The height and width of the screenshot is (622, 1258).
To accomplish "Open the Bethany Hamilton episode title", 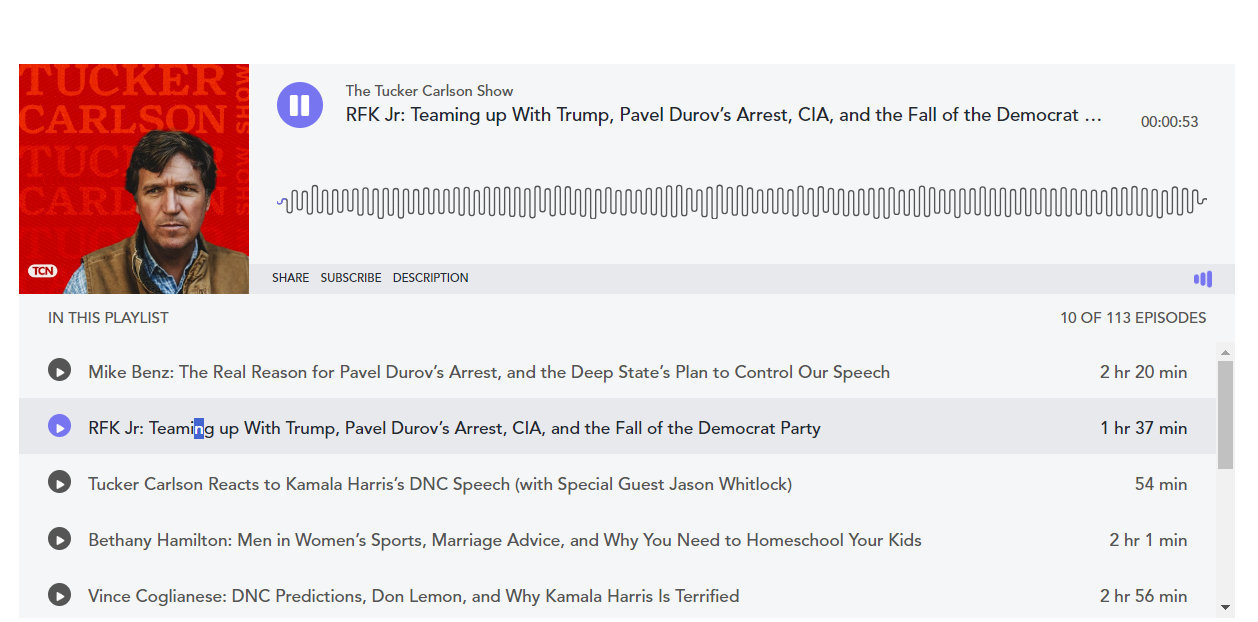I will pyautogui.click(x=504, y=540).
